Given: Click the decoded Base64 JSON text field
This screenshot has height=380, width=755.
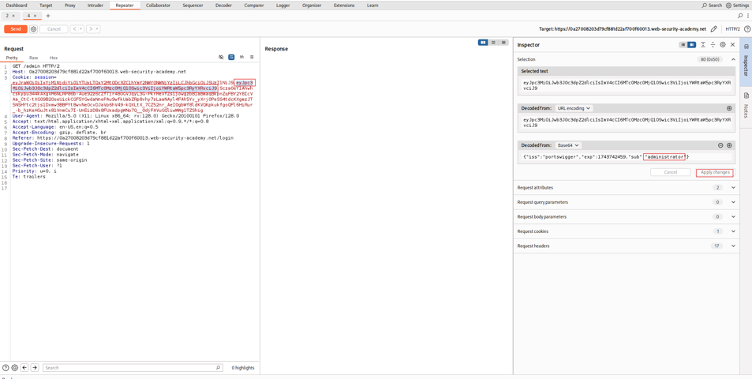Looking at the screenshot, I should [626, 157].
